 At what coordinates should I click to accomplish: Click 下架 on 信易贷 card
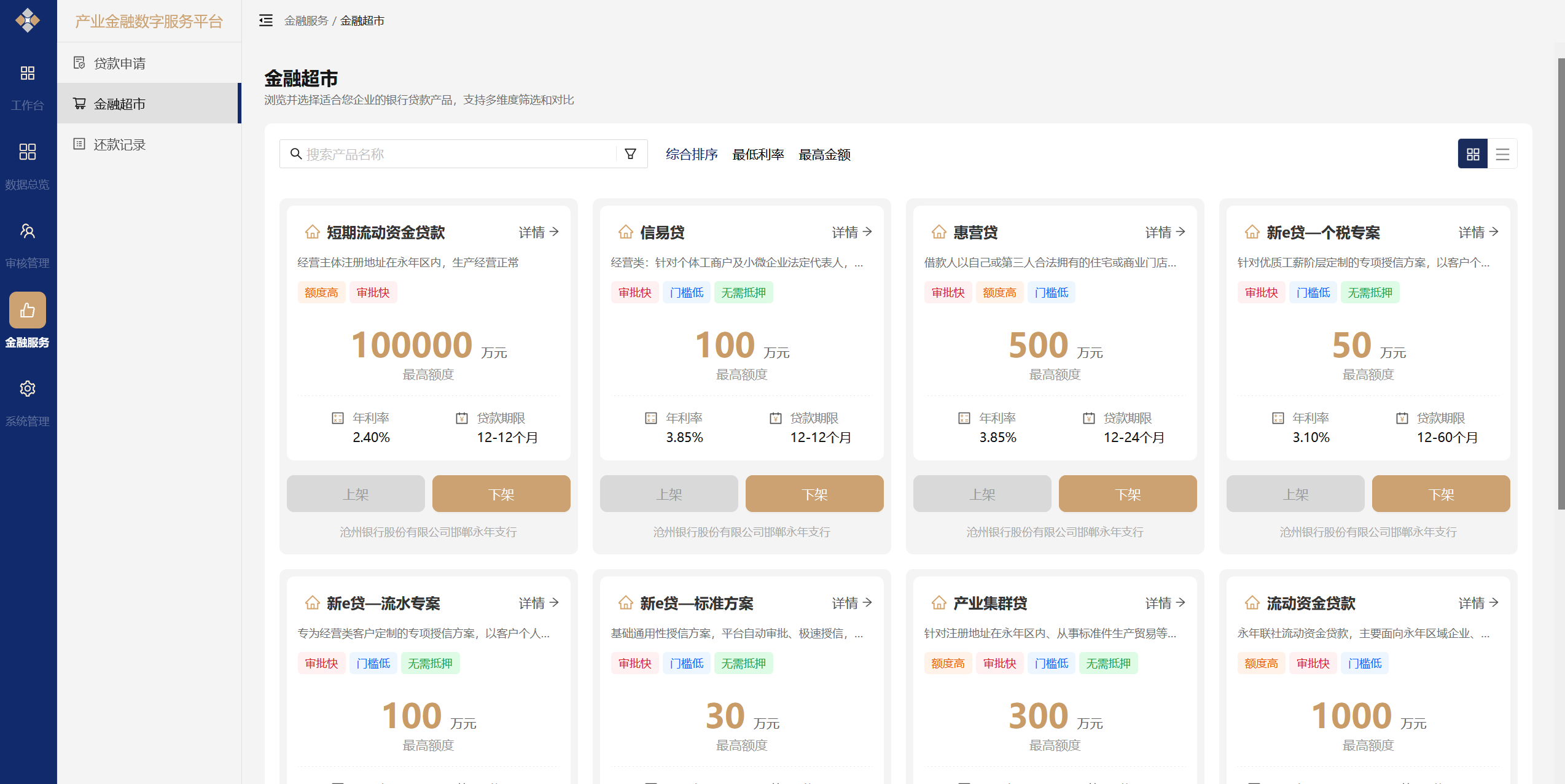pos(814,494)
